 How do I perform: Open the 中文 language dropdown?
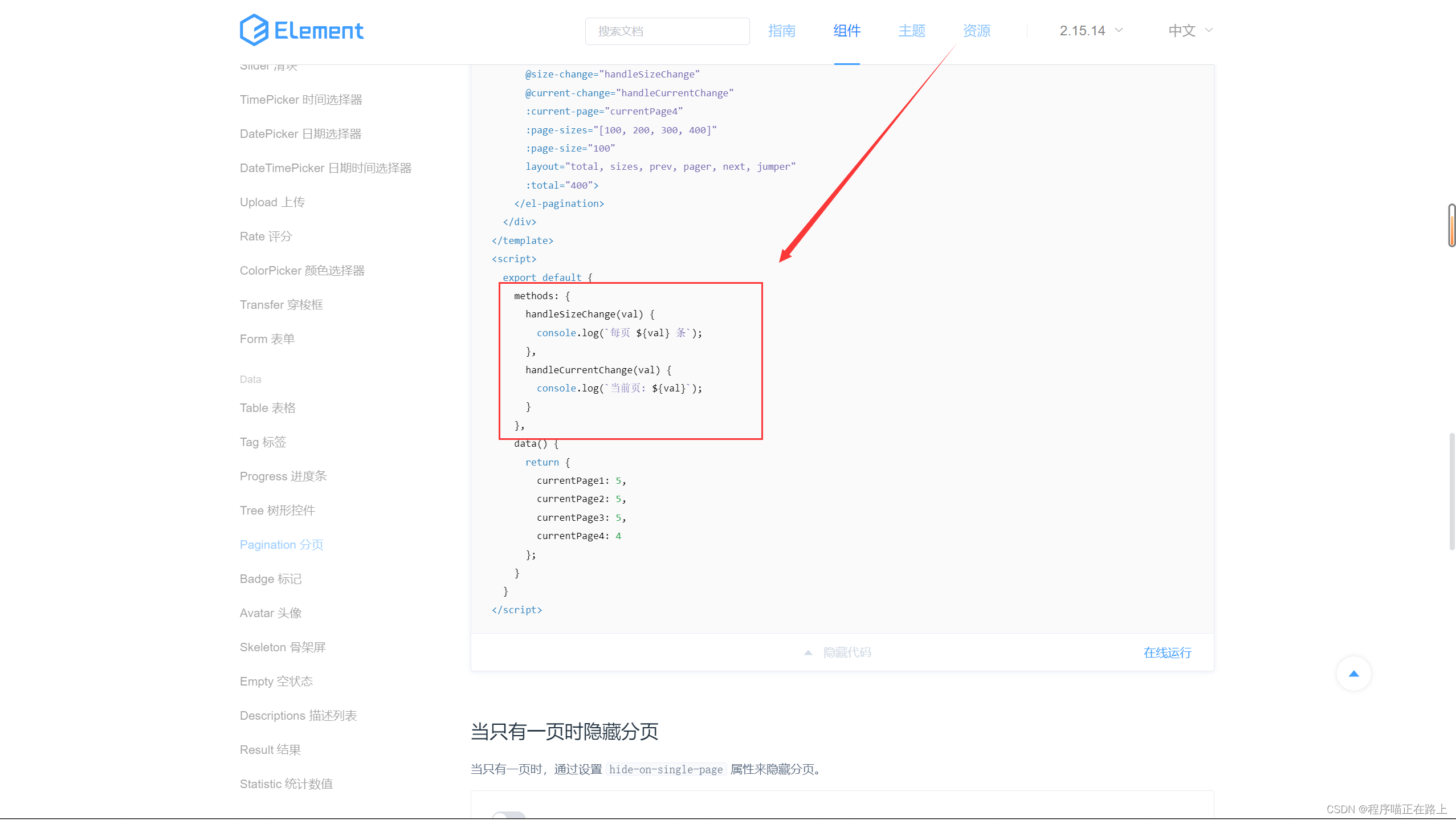pyautogui.click(x=1190, y=31)
